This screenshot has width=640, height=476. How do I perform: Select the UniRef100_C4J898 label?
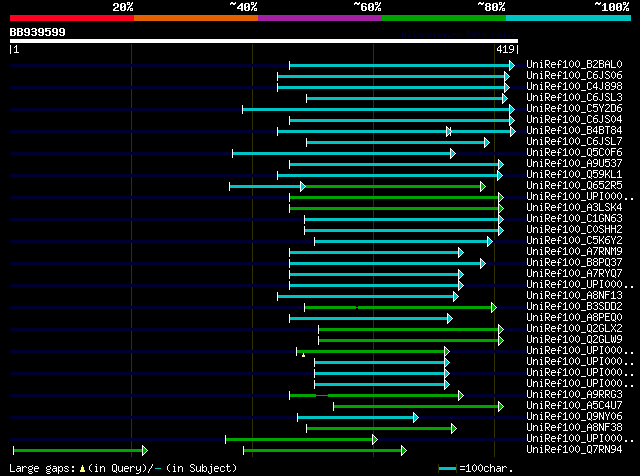pyautogui.click(x=574, y=87)
